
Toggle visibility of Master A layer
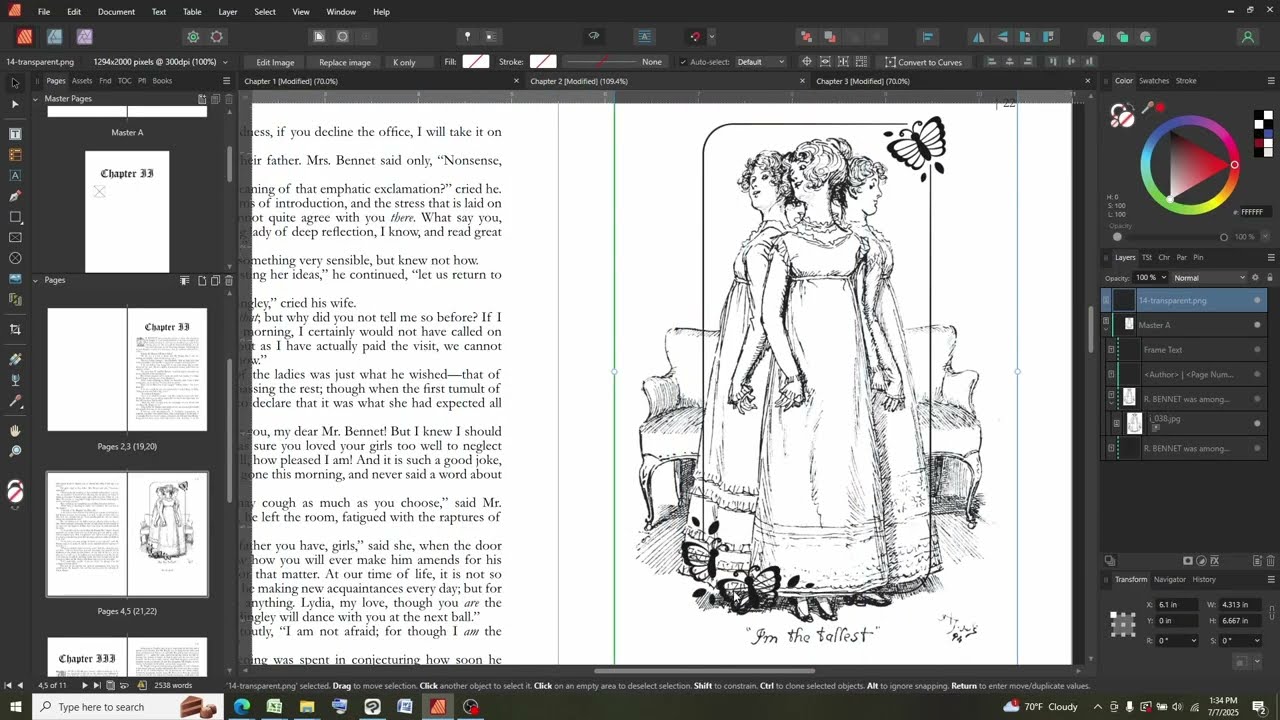pyautogui.click(x=1257, y=325)
